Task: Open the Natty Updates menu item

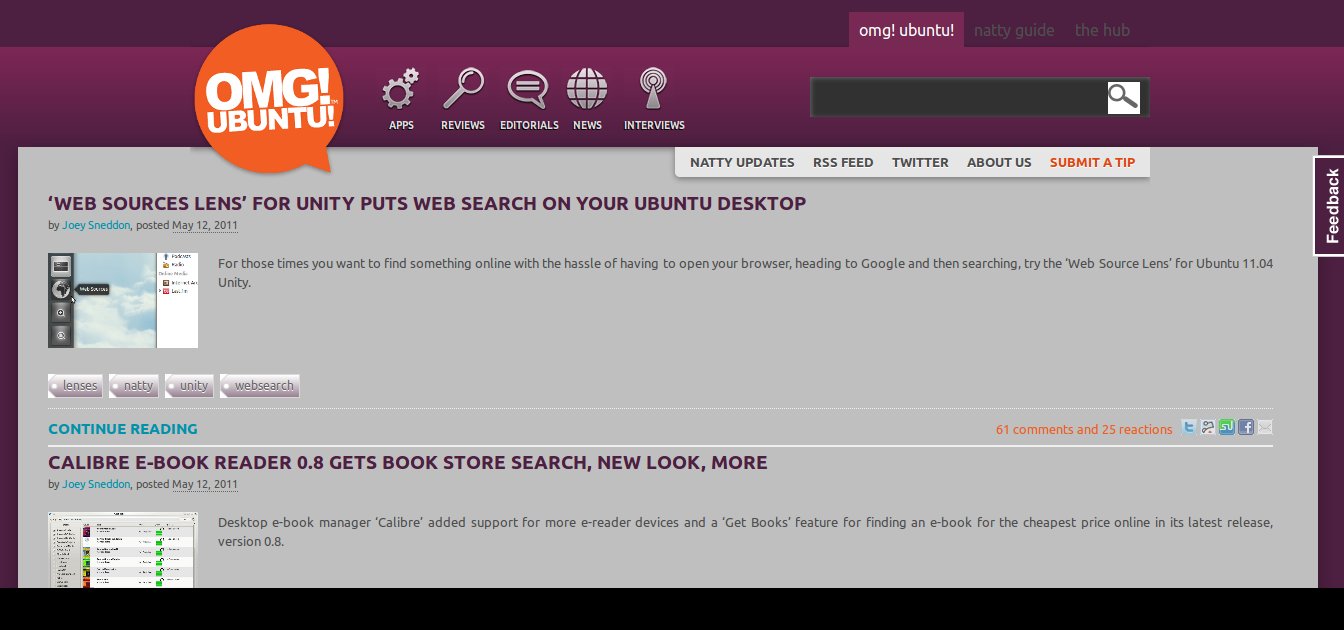Action: point(742,162)
